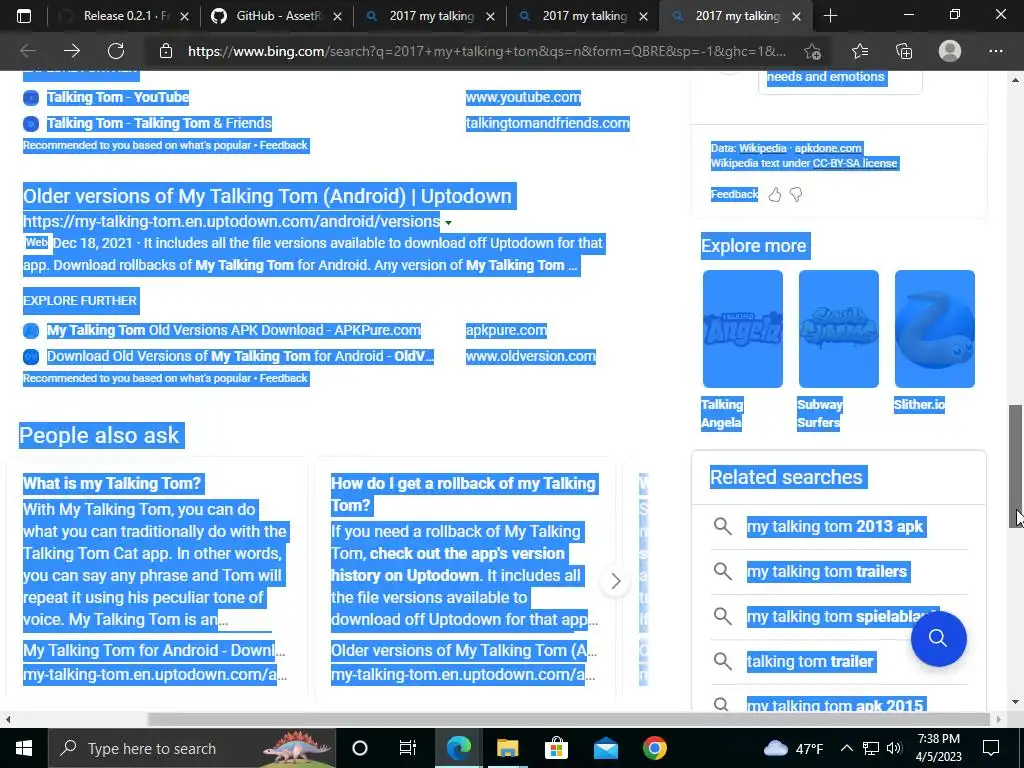The height and width of the screenshot is (768, 1024).
Task: Open My Talking Tom for Android answer source link
Action: tap(153, 650)
